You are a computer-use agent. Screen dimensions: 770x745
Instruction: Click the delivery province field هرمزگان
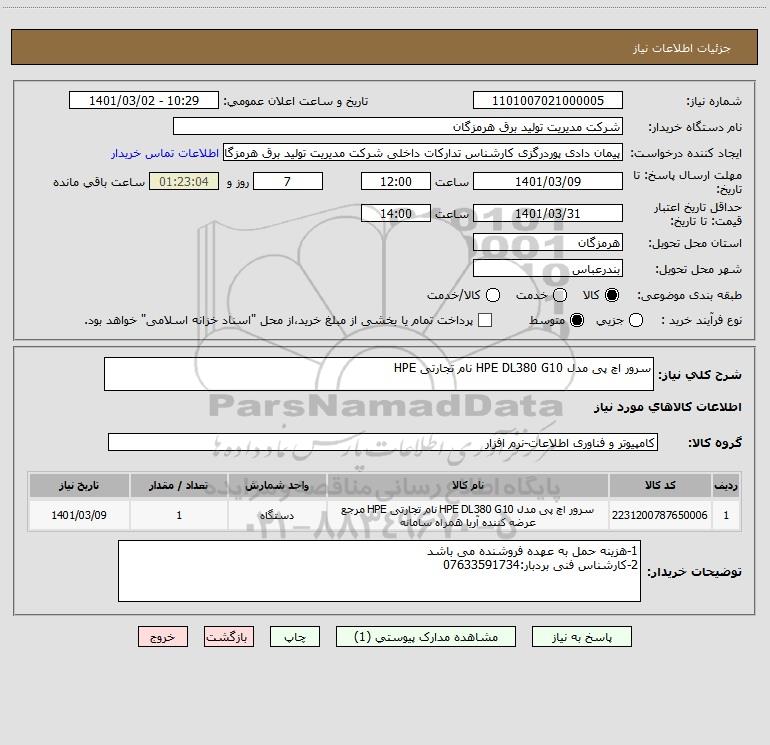pos(548,242)
